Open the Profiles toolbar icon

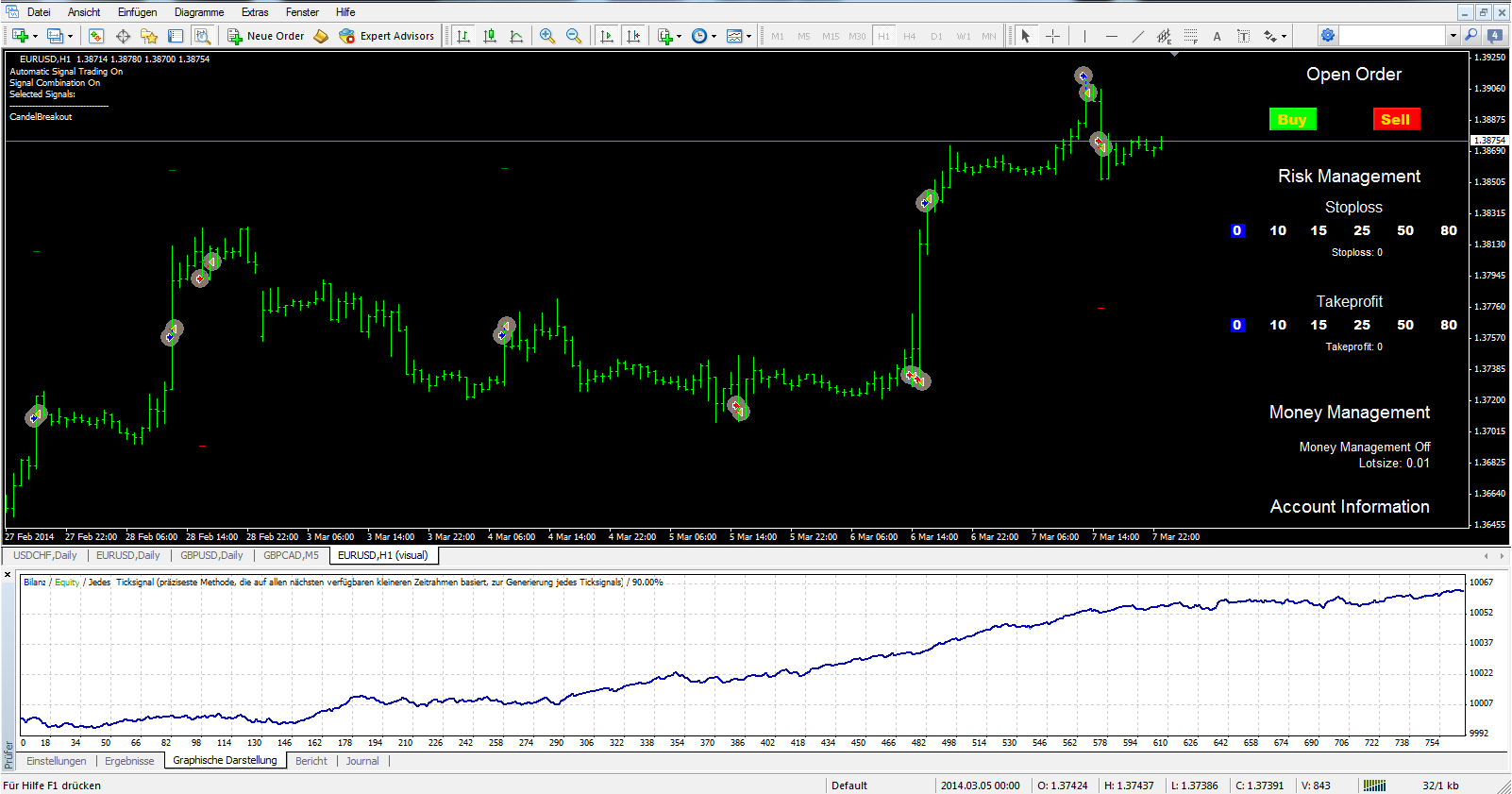point(56,36)
